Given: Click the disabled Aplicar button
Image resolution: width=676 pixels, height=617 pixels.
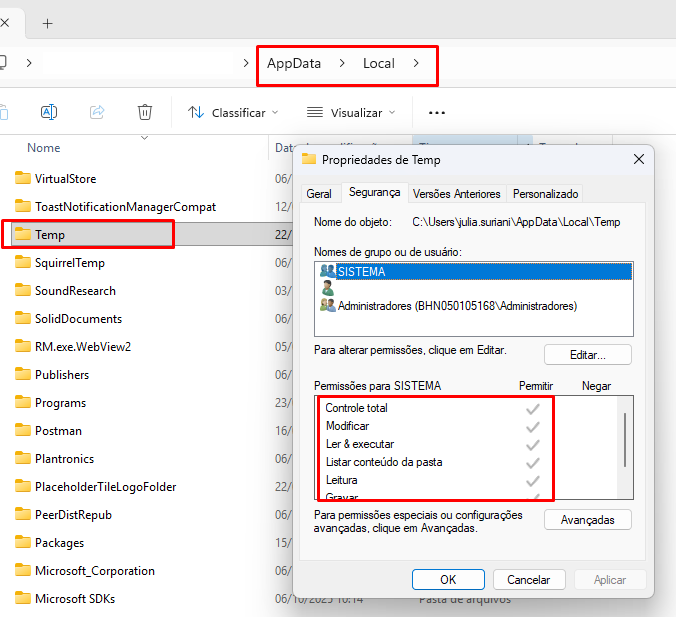Looking at the screenshot, I should coord(610,579).
